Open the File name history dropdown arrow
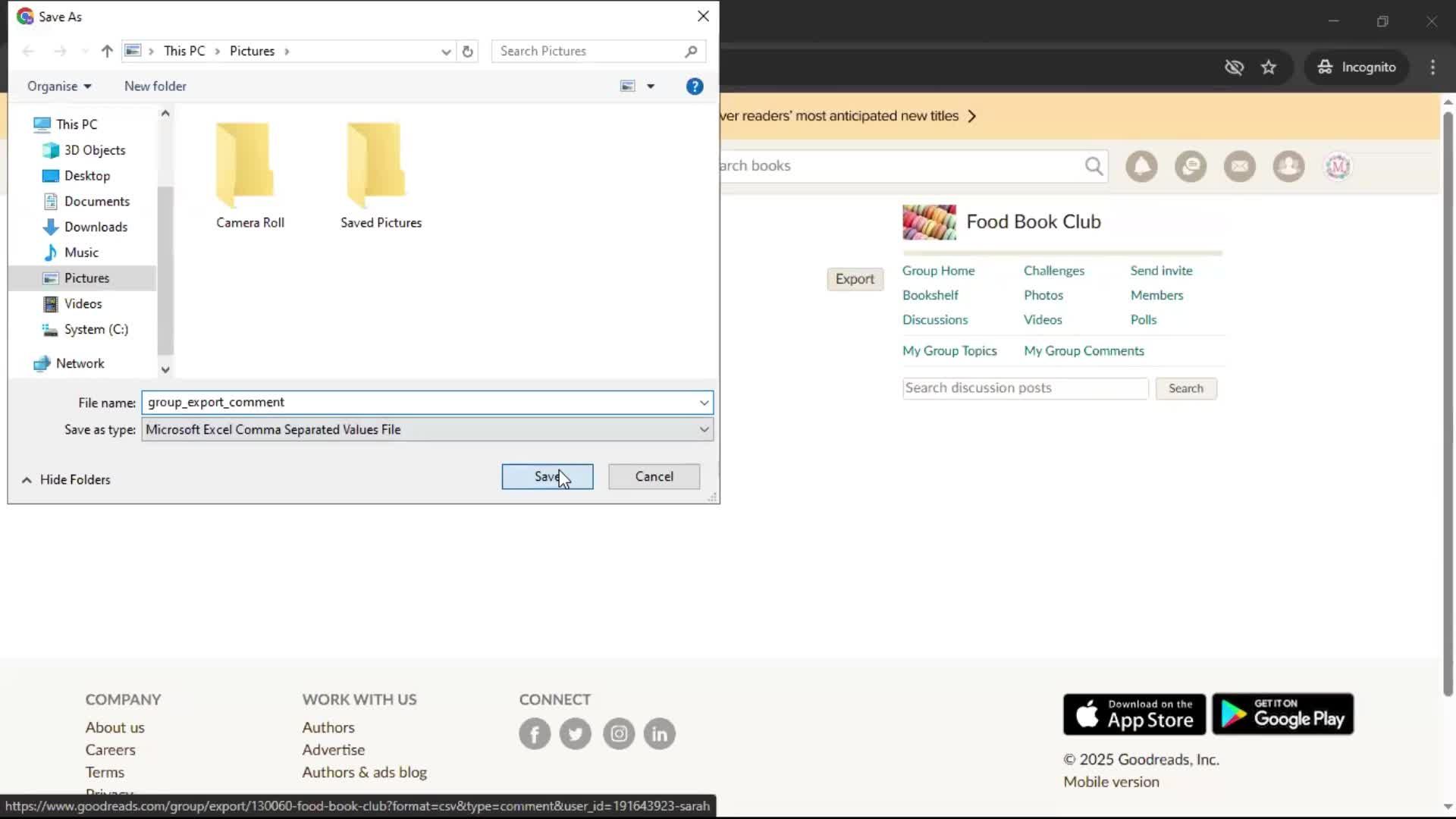This screenshot has width=1456, height=819. coord(704,403)
